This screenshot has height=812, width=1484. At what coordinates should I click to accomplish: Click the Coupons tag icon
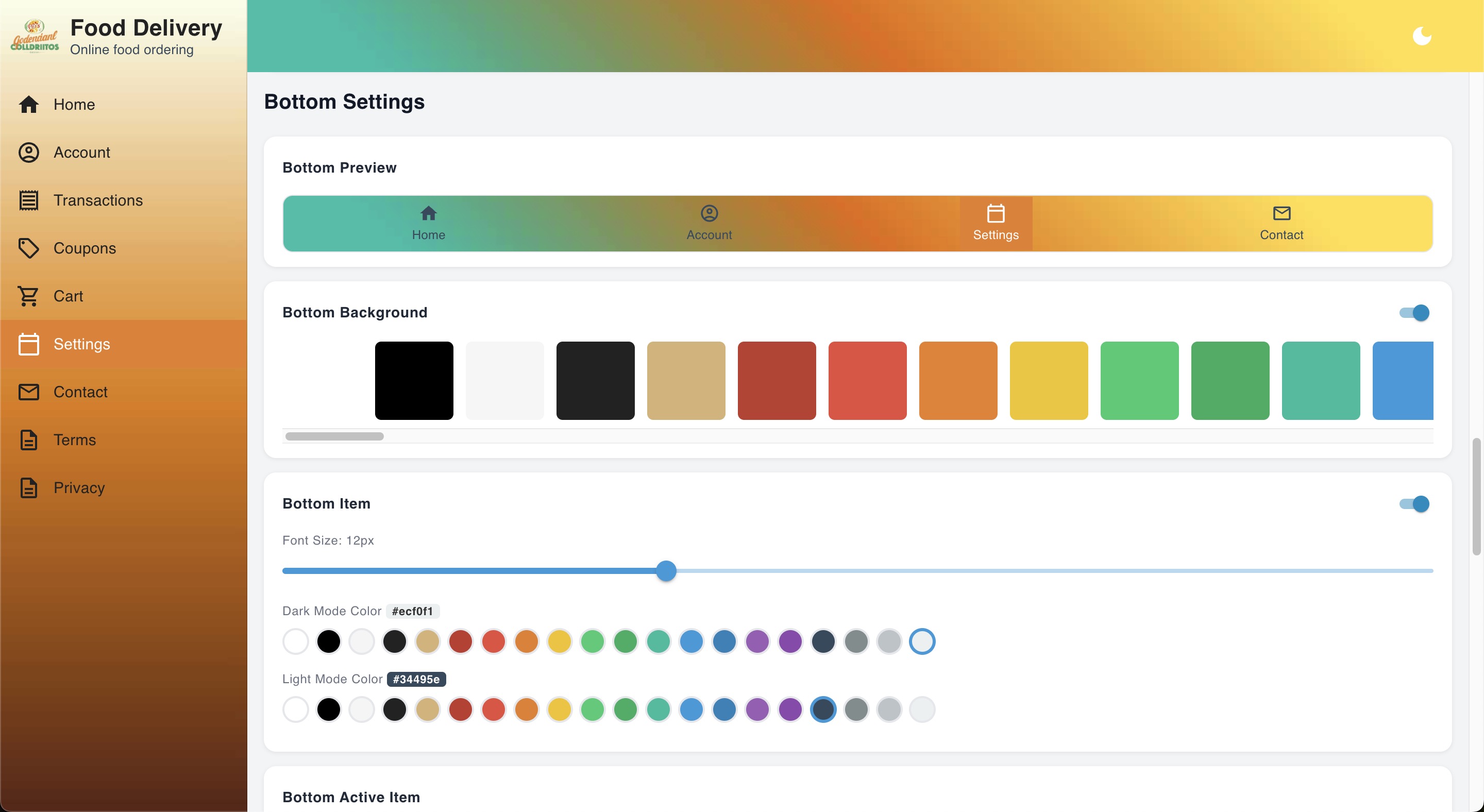pos(28,248)
